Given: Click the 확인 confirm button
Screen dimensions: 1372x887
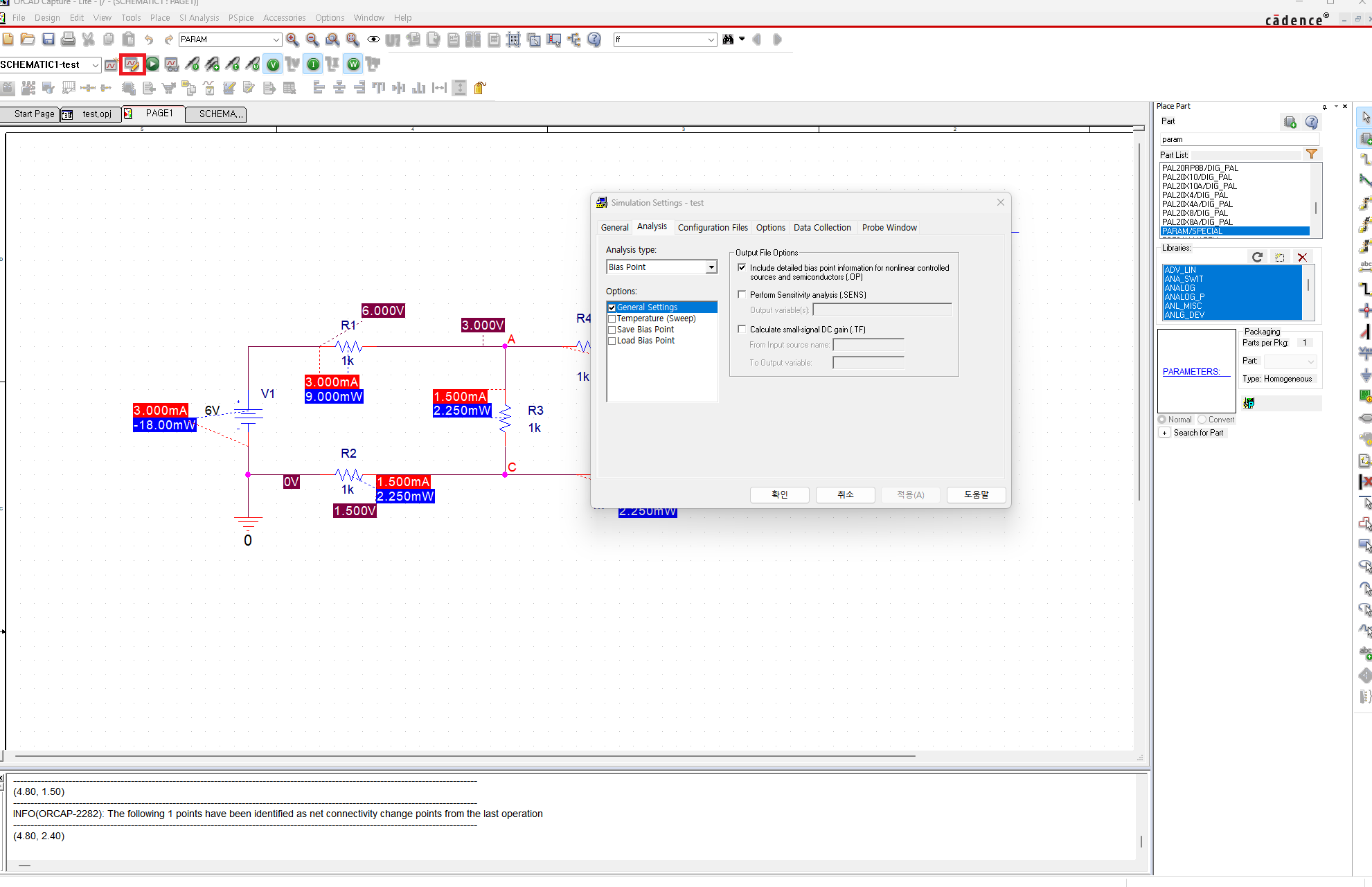Looking at the screenshot, I should [x=779, y=494].
